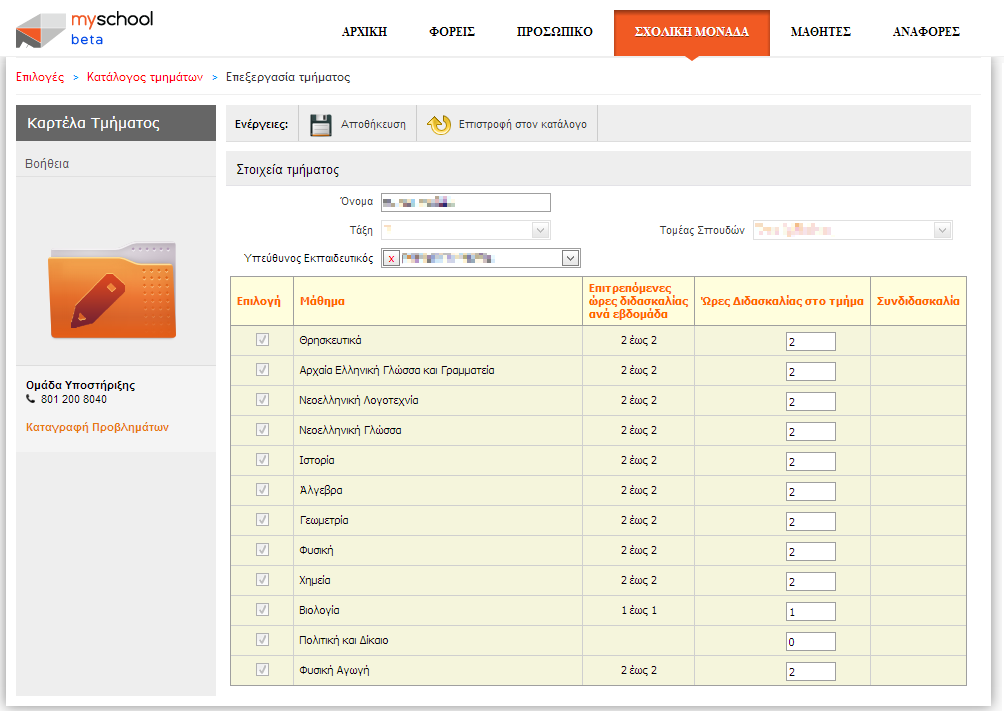Screen dimensions: 1004x711
Task: Open the ΦΟΡΕΙΣ menu
Action: 452,31
